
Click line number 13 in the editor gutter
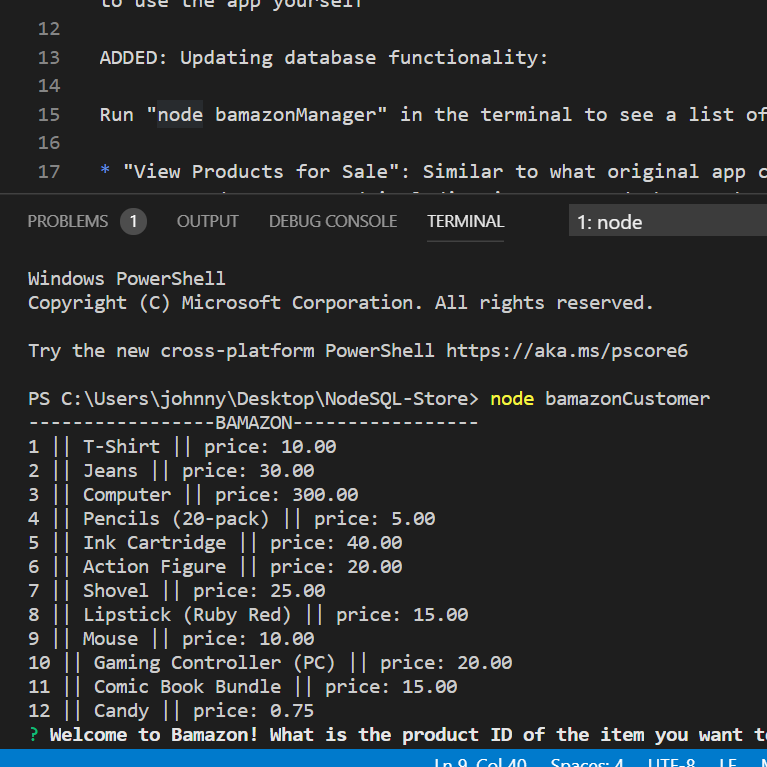point(48,58)
